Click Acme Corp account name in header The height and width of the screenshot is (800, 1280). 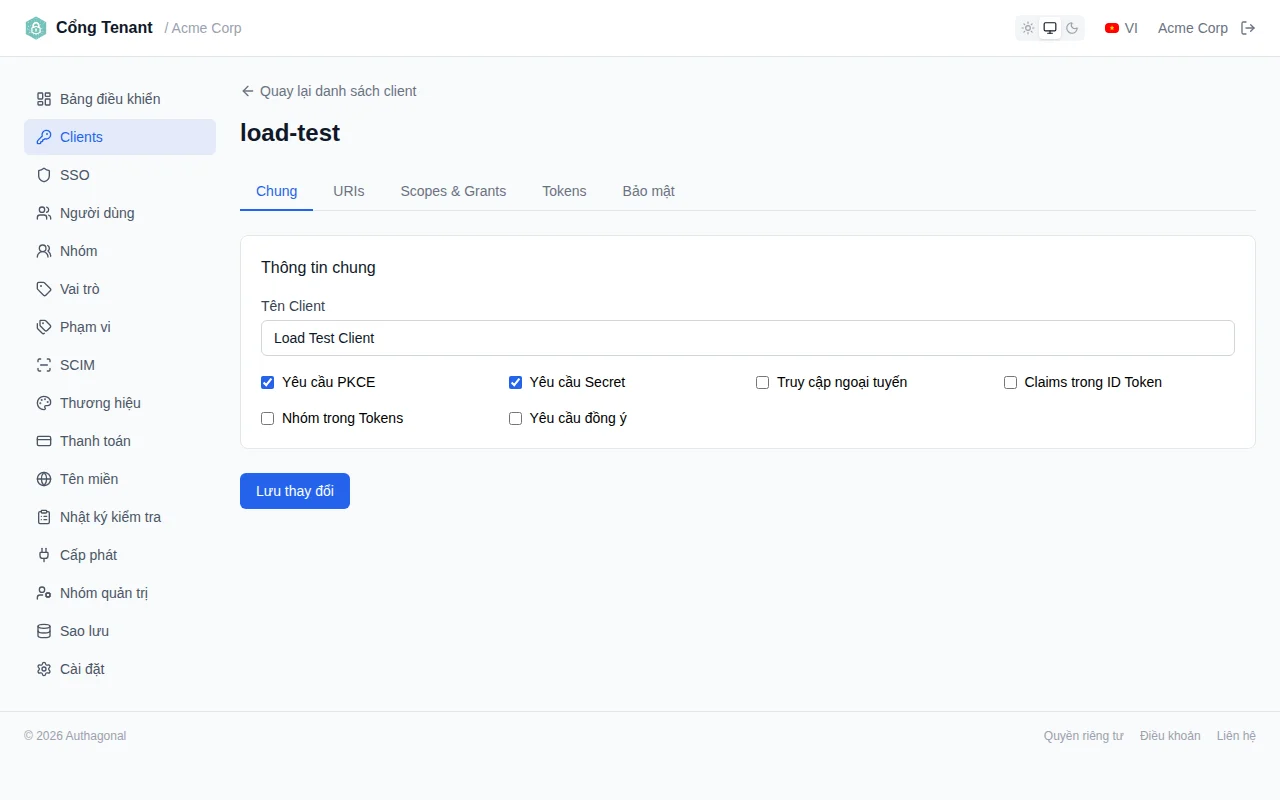(x=1193, y=28)
